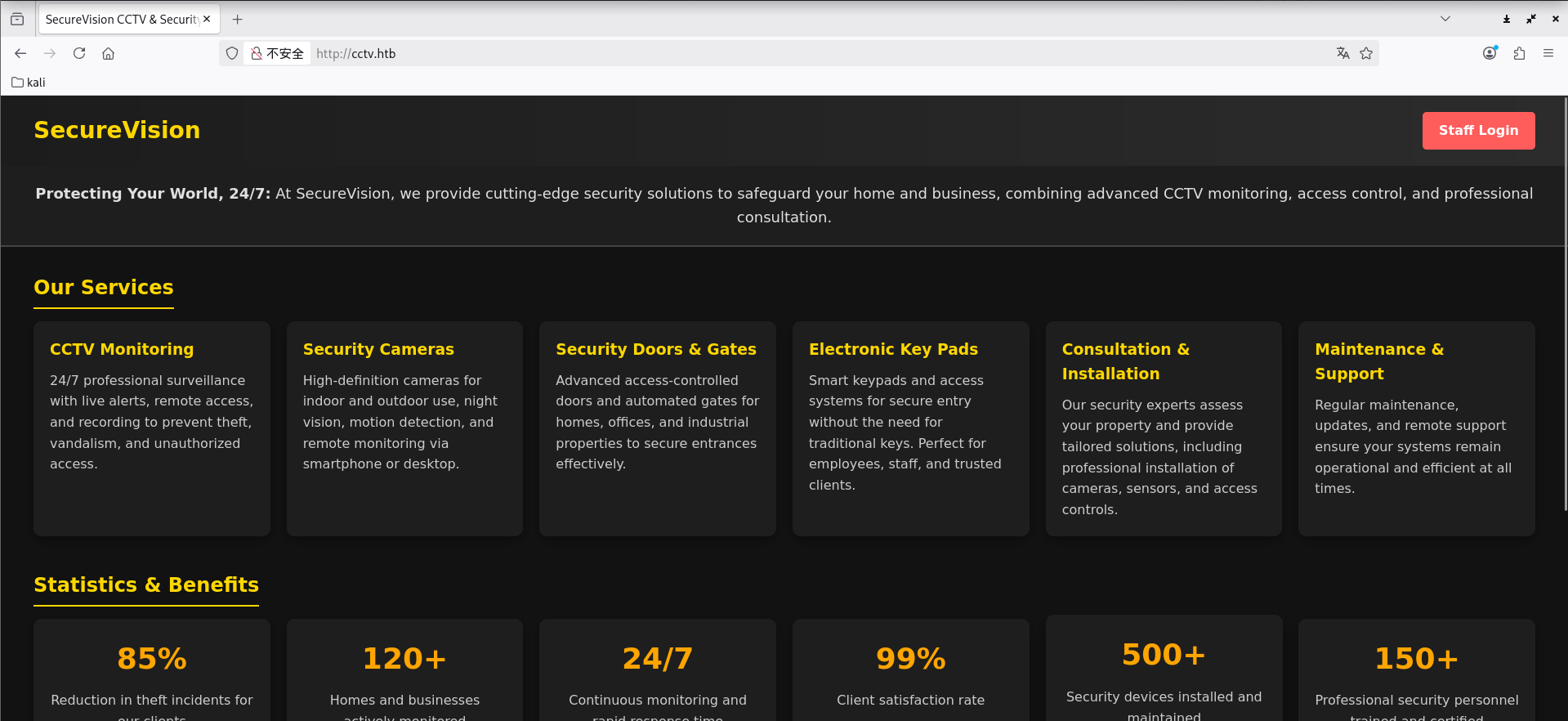Viewport: 1568px width, 721px height.
Task: Open the account profile icon
Action: (1490, 53)
